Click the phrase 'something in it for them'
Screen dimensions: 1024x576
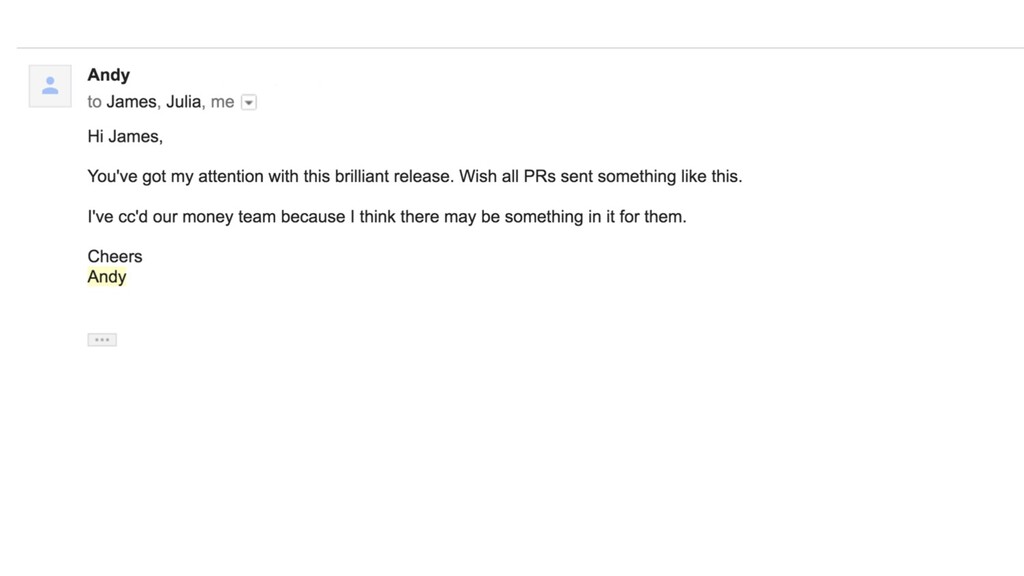595,217
